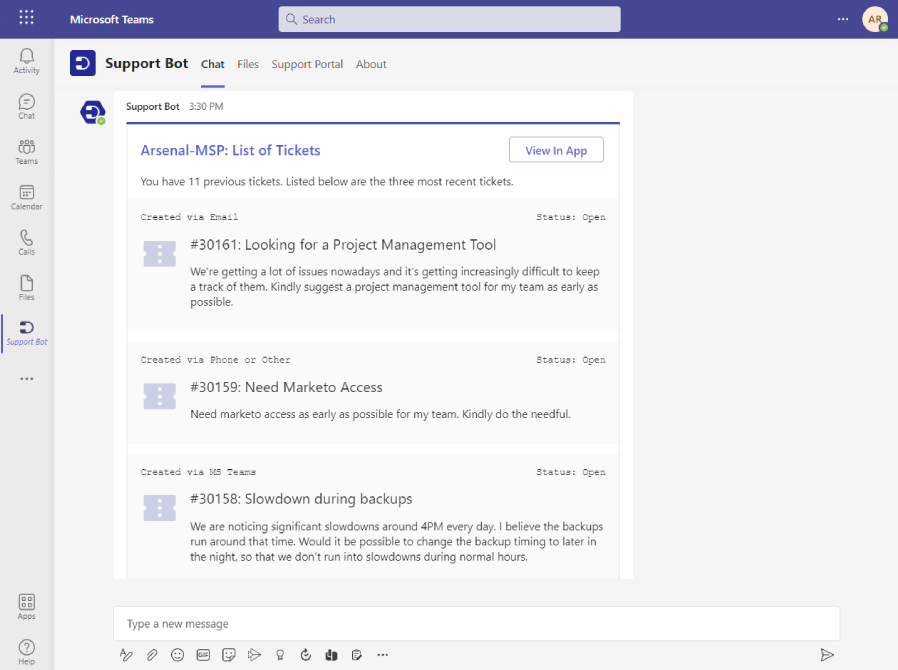The width and height of the screenshot is (898, 670).
Task: Click Status: Open on ticket #30158
Action: pyautogui.click(x=570, y=472)
